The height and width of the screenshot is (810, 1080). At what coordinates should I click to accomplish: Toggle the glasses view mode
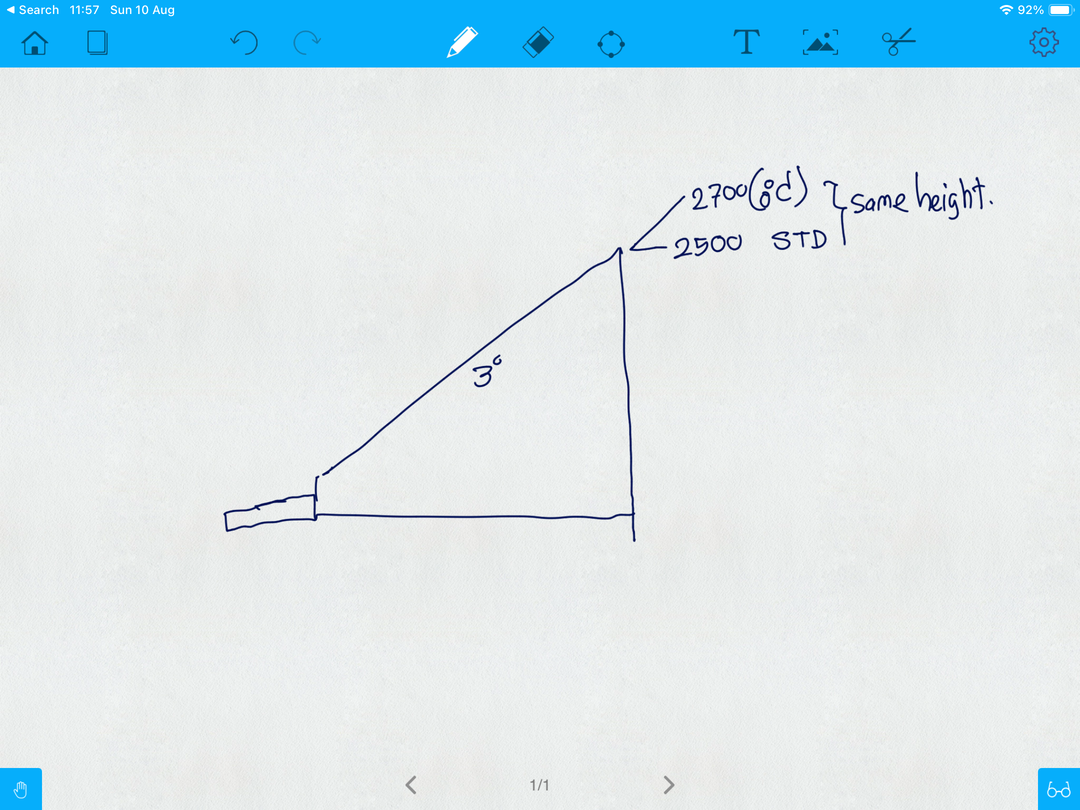point(1059,788)
